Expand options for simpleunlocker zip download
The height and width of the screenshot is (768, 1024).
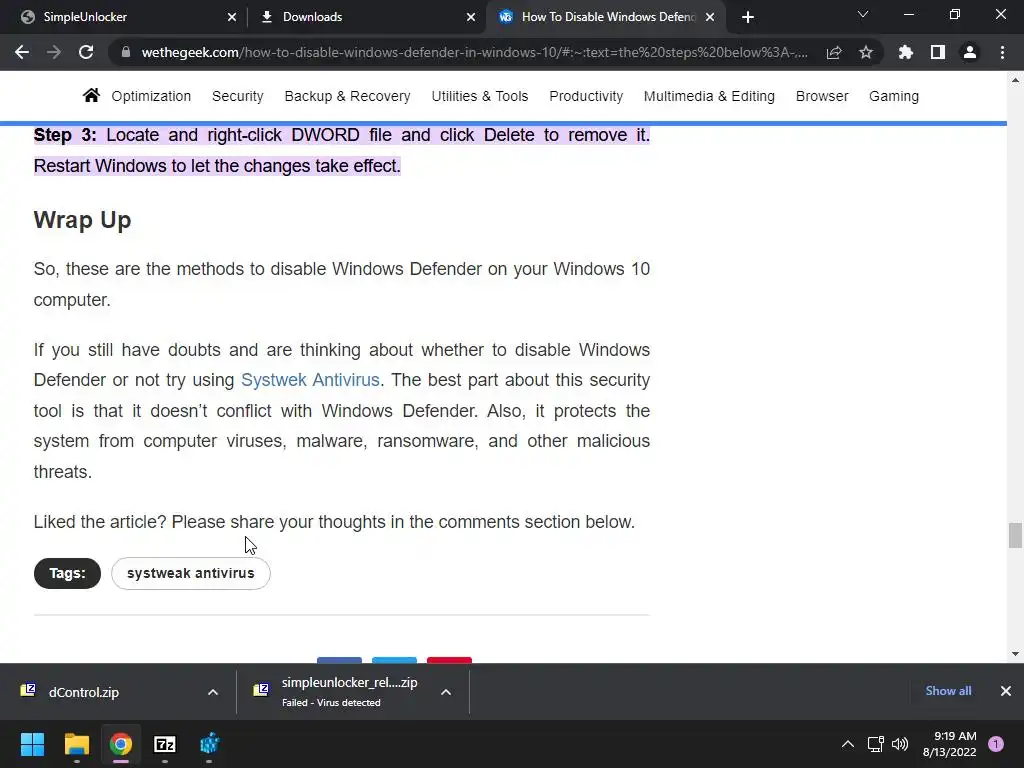pyautogui.click(x=446, y=692)
